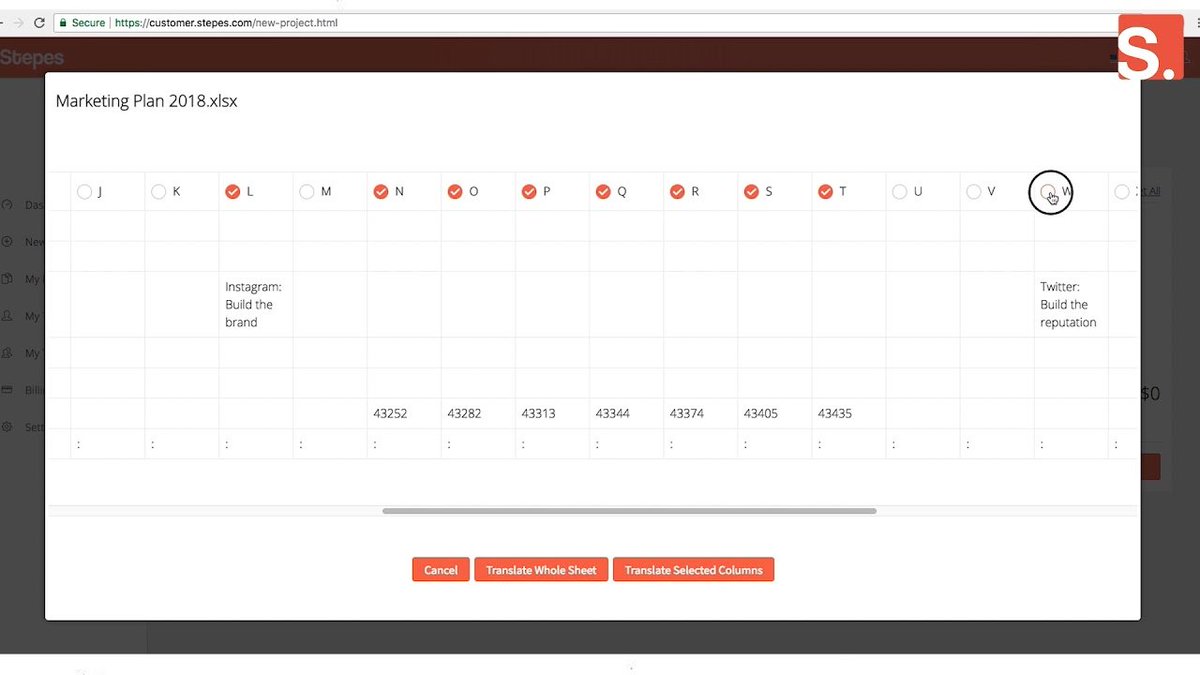Select the column V checkbox

pos(973,192)
